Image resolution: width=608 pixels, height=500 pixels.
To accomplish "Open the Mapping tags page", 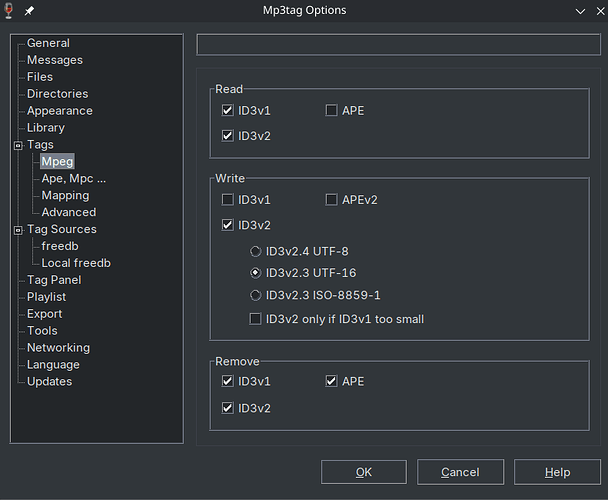I will click(x=65, y=196).
